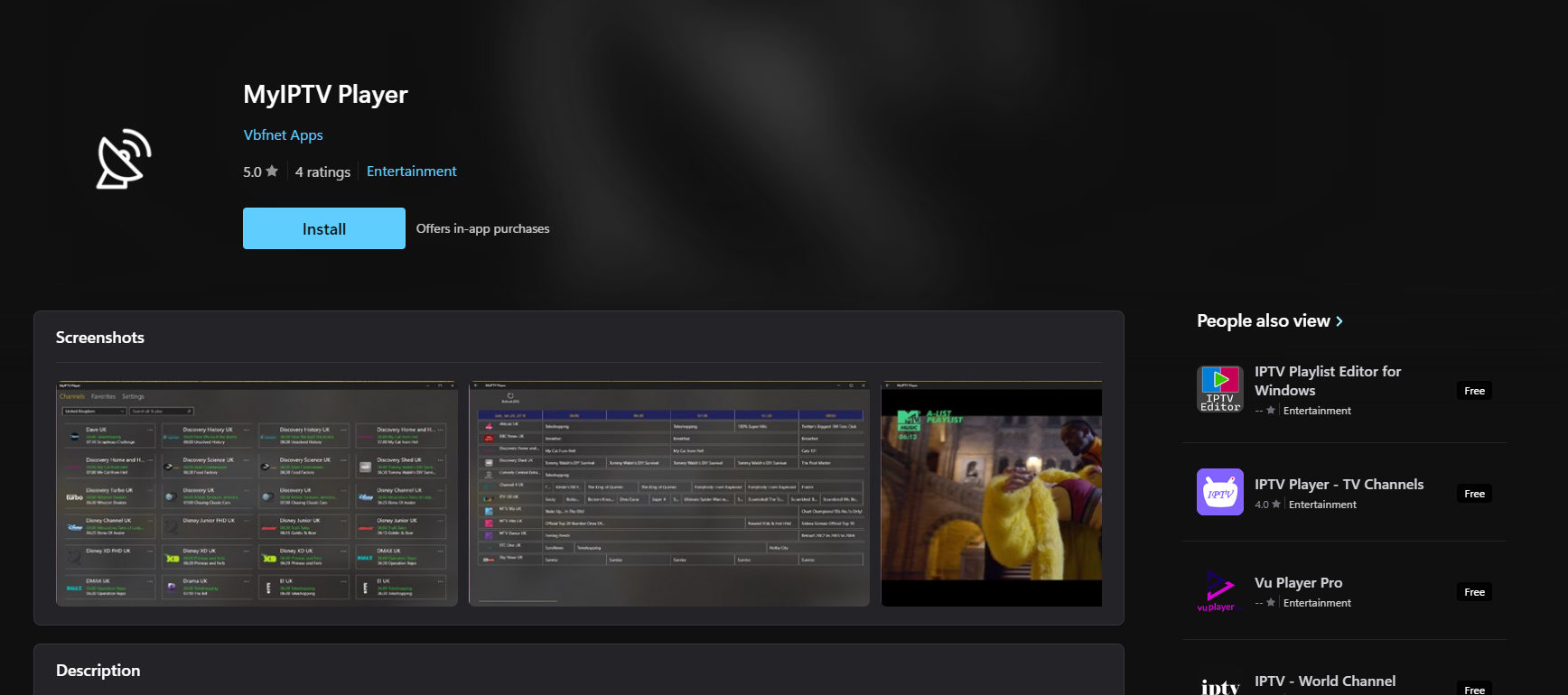Image resolution: width=1568 pixels, height=695 pixels.
Task: Click Free button for IPTV Player TV Channels
Action: coord(1474,494)
